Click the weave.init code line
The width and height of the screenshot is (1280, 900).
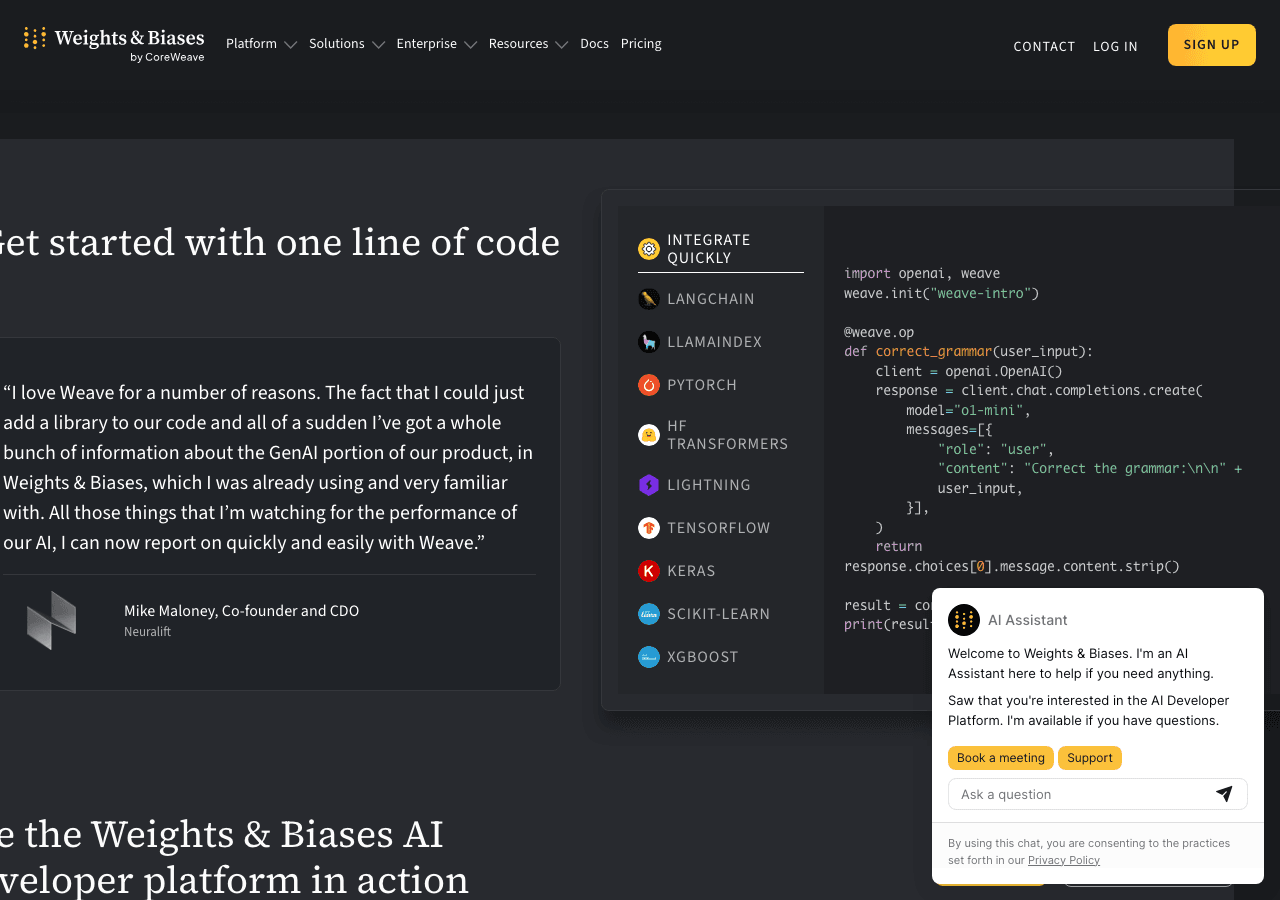[942, 293]
